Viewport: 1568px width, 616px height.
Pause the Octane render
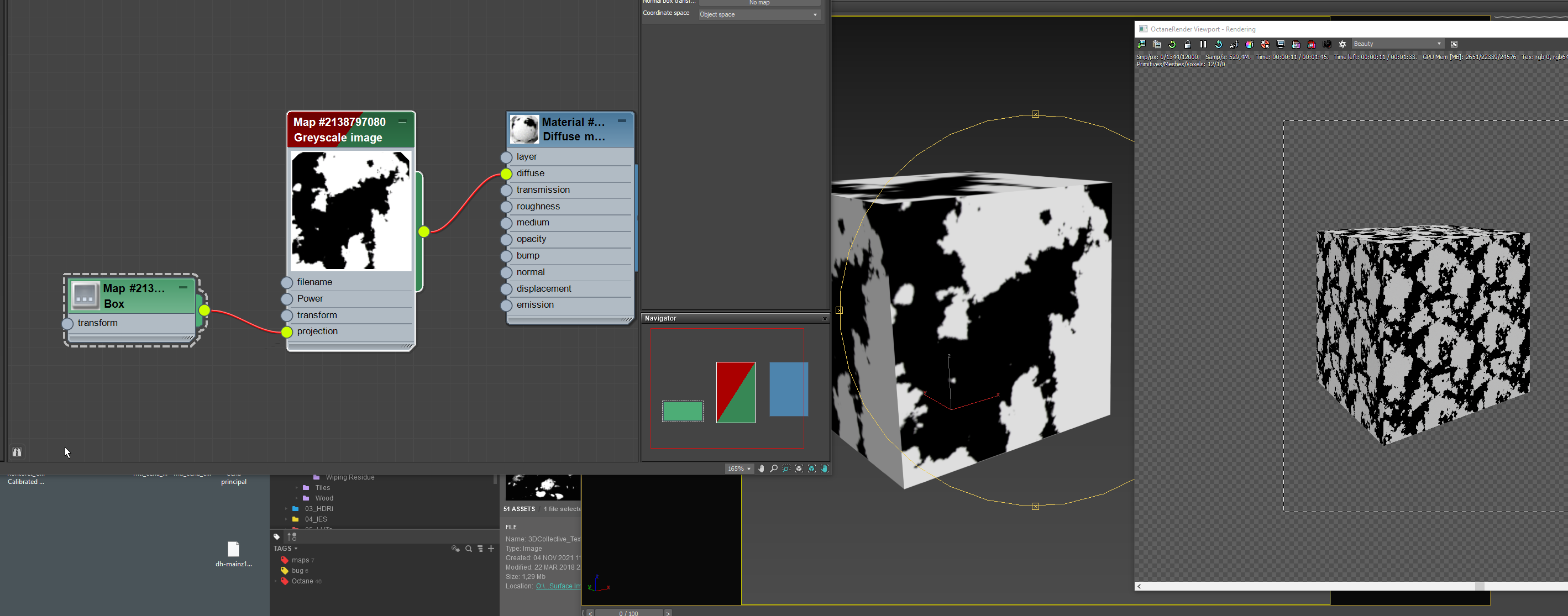tap(1203, 44)
